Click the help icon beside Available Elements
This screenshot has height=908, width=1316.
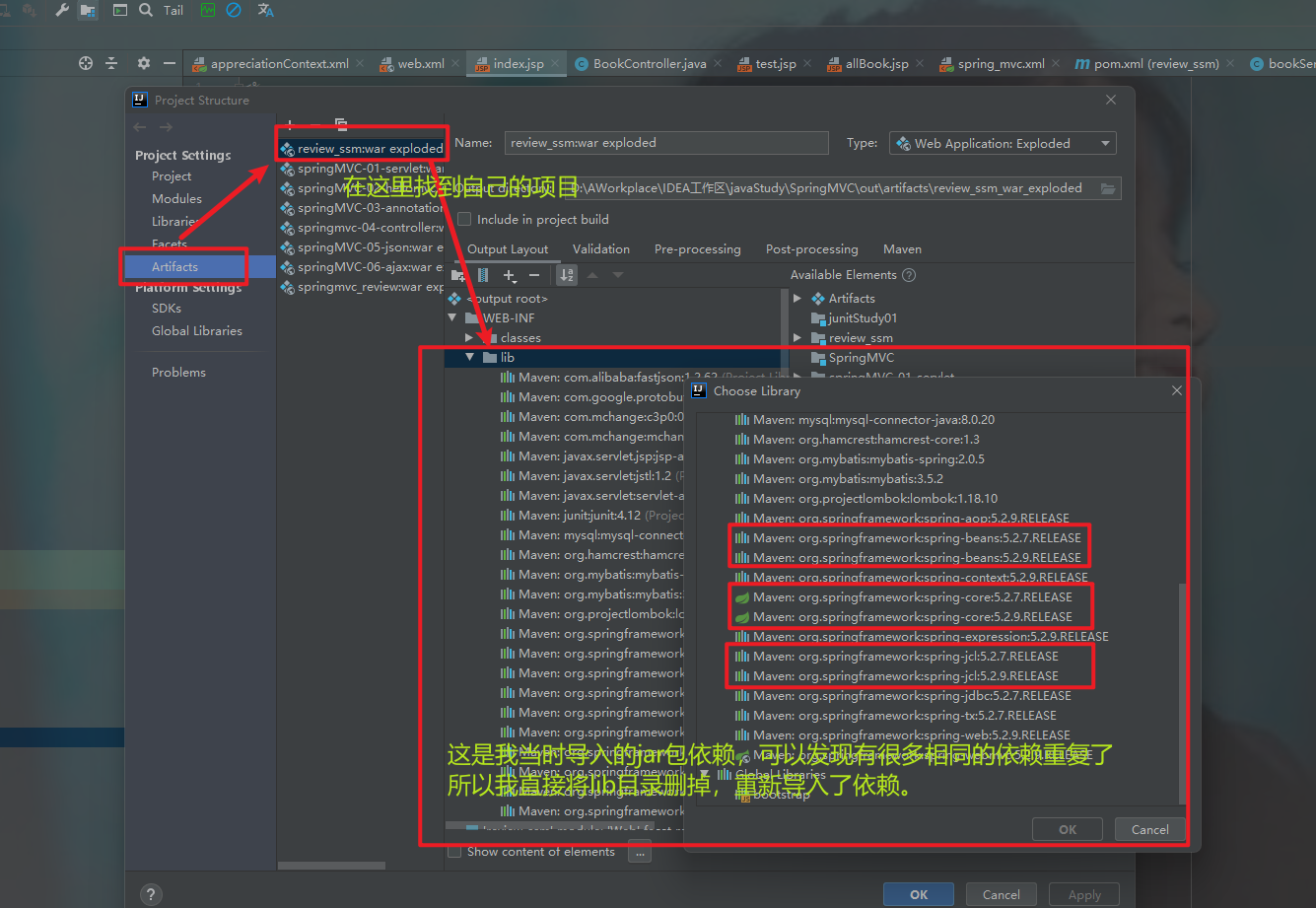tap(909, 275)
